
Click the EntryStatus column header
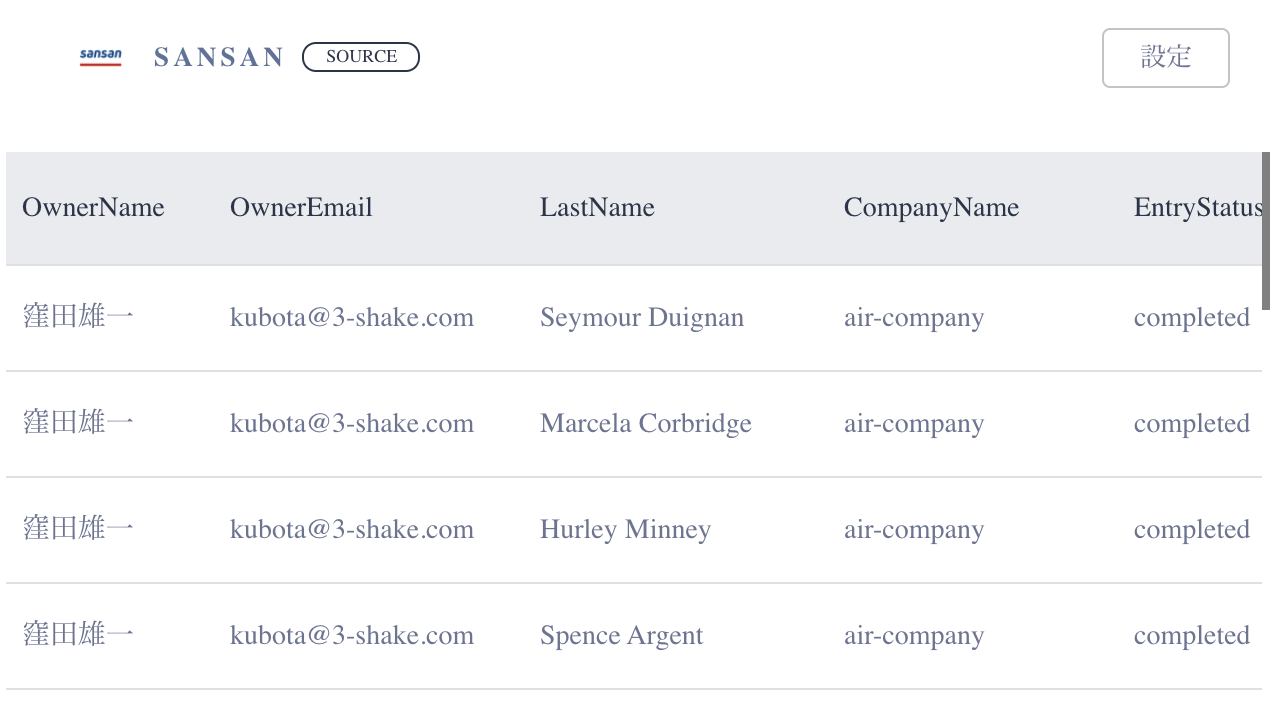coord(1197,208)
